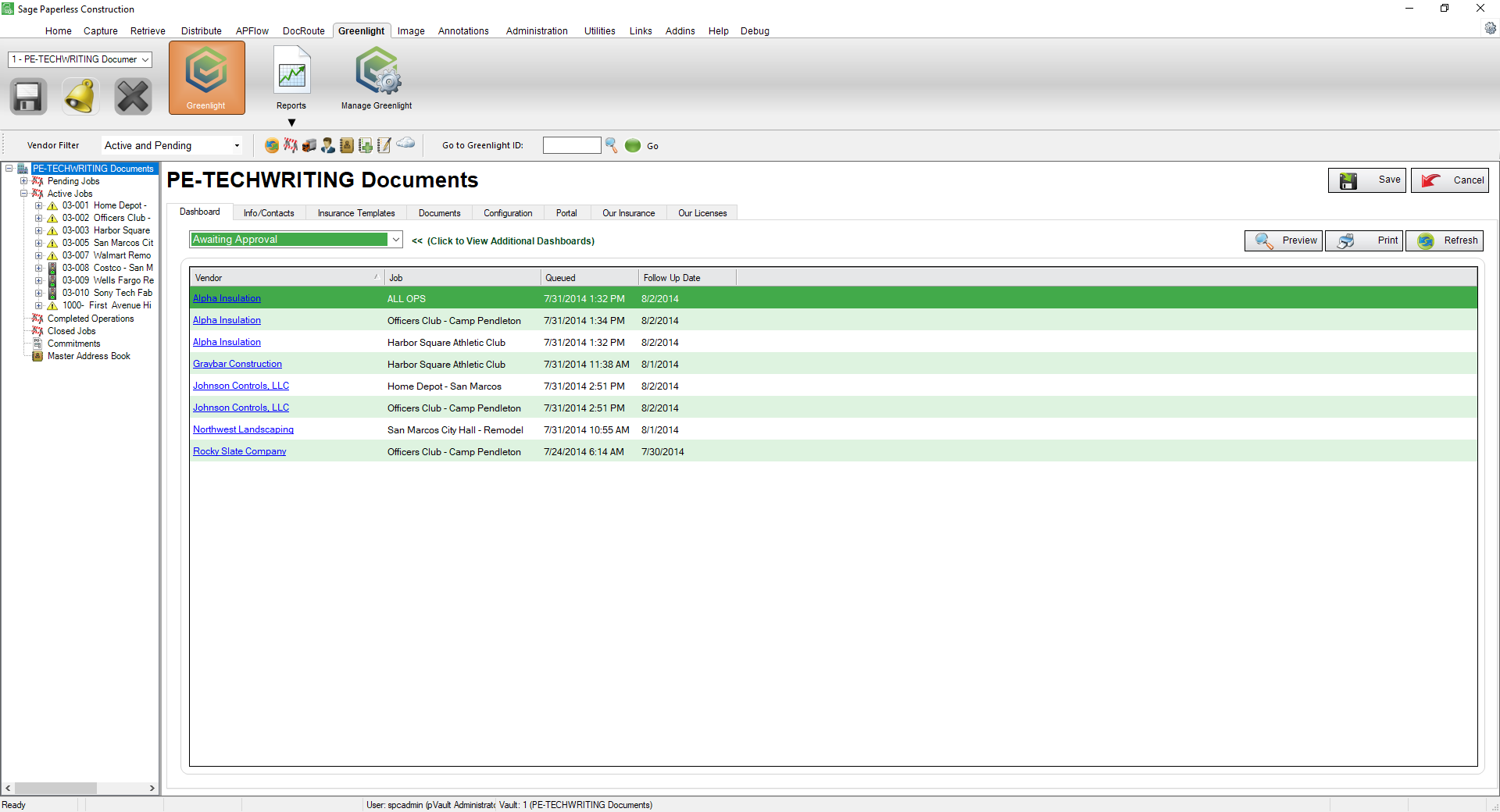
Task: Click the Cancel button
Action: click(1450, 180)
